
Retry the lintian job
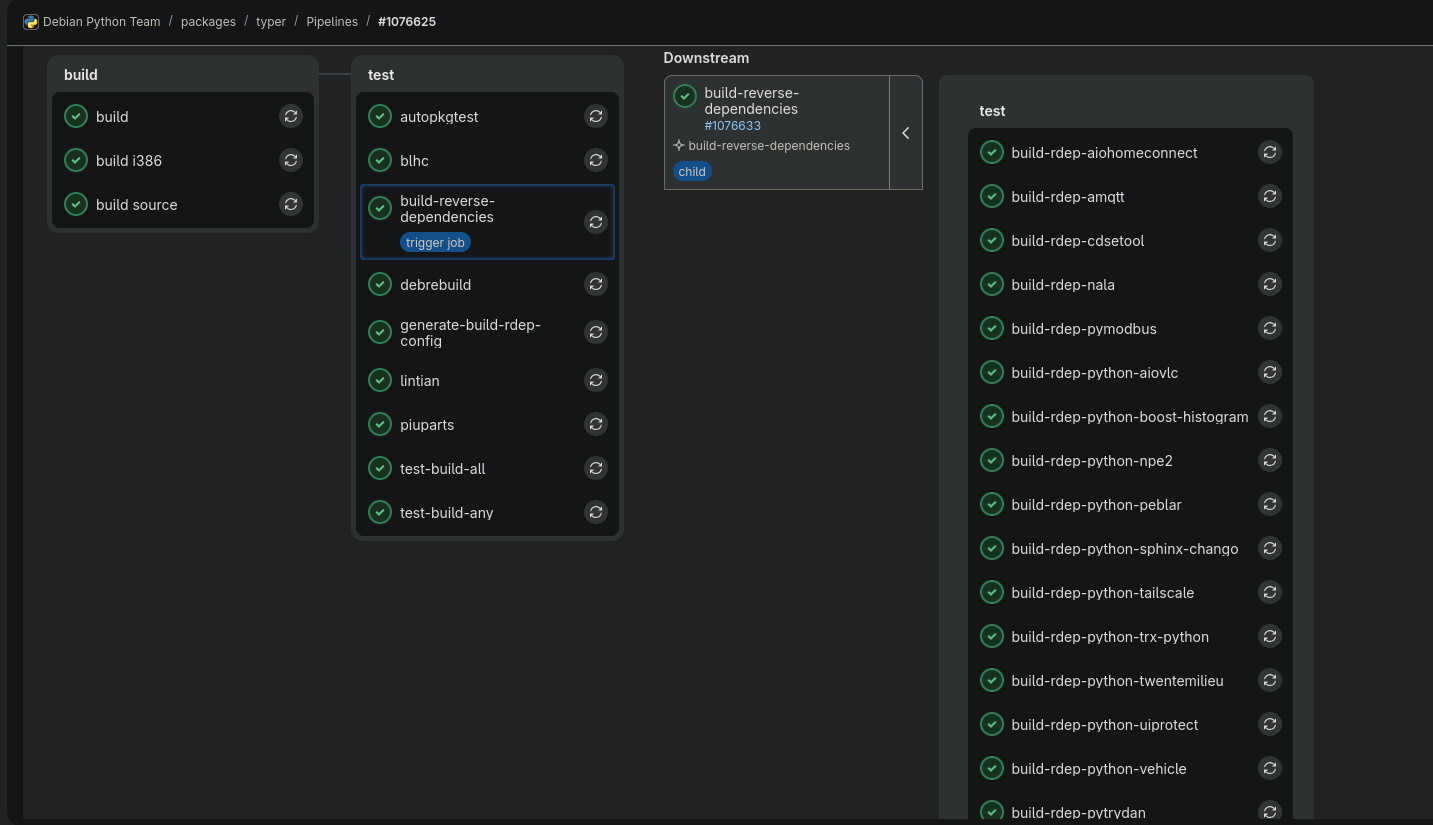click(595, 380)
